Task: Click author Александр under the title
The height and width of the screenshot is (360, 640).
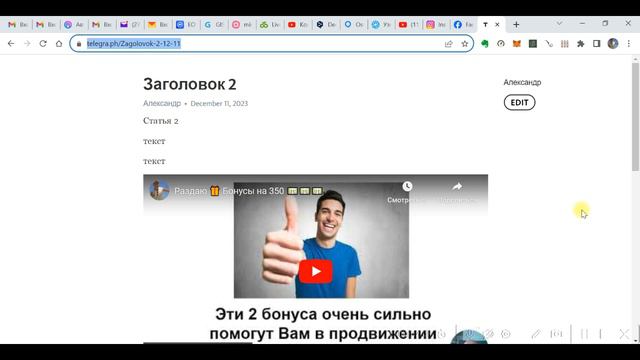Action: pyautogui.click(x=162, y=103)
